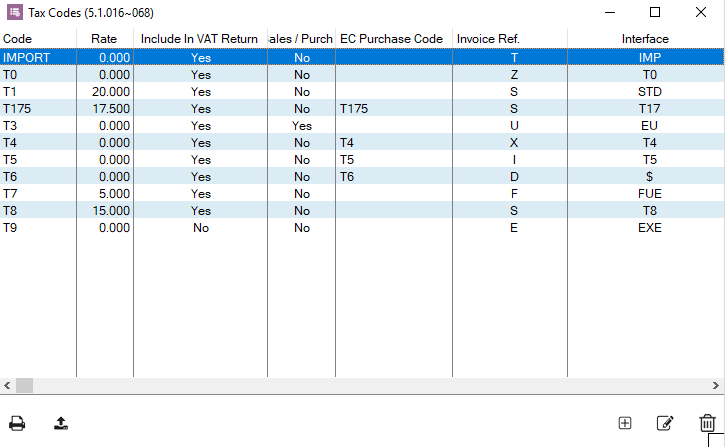The width and height of the screenshot is (725, 447).
Task: Click the Include In VAT Return header
Action: click(200, 39)
